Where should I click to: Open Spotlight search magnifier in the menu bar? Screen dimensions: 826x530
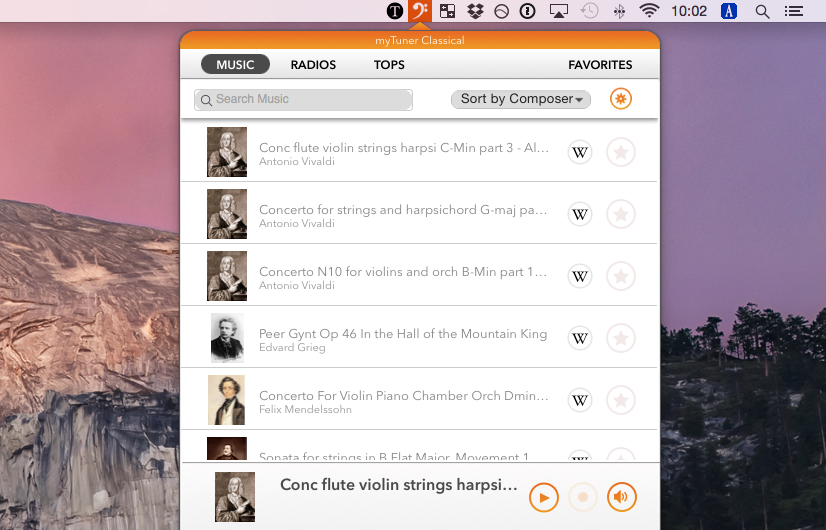[762, 11]
